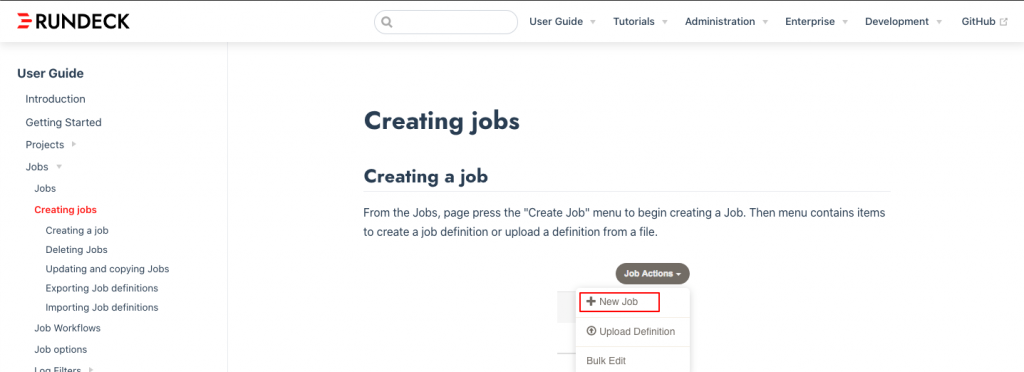
Task: Click the User Guide sidebar heading
Action: coord(50,74)
